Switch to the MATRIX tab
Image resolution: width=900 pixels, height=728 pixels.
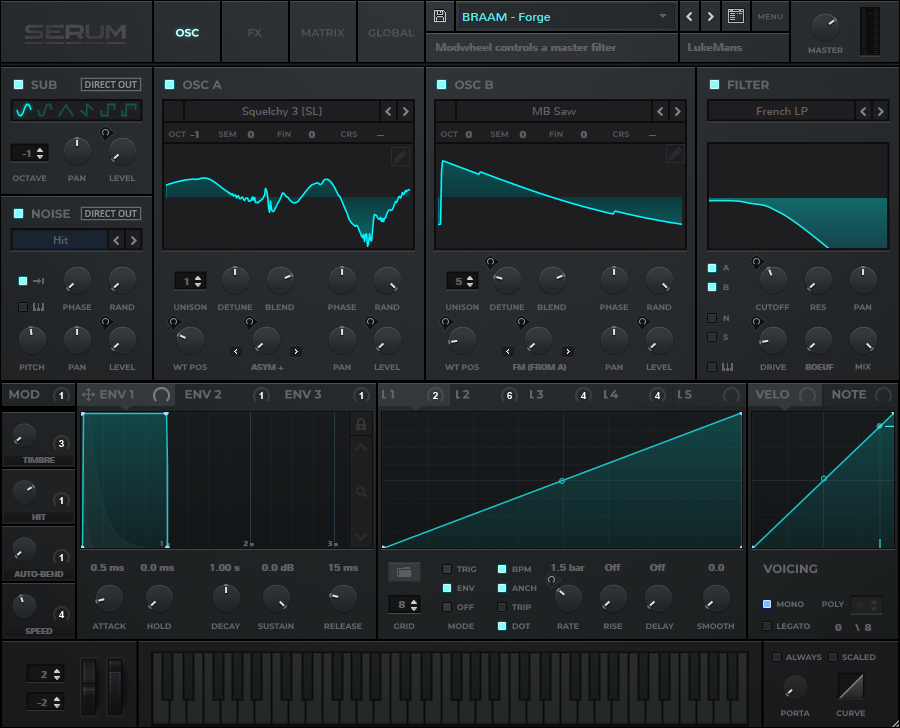click(323, 33)
